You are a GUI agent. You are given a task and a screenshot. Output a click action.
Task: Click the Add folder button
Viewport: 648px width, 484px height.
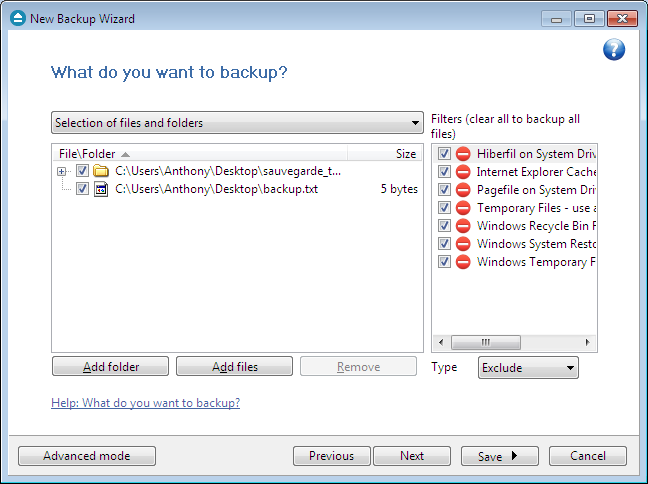point(110,367)
